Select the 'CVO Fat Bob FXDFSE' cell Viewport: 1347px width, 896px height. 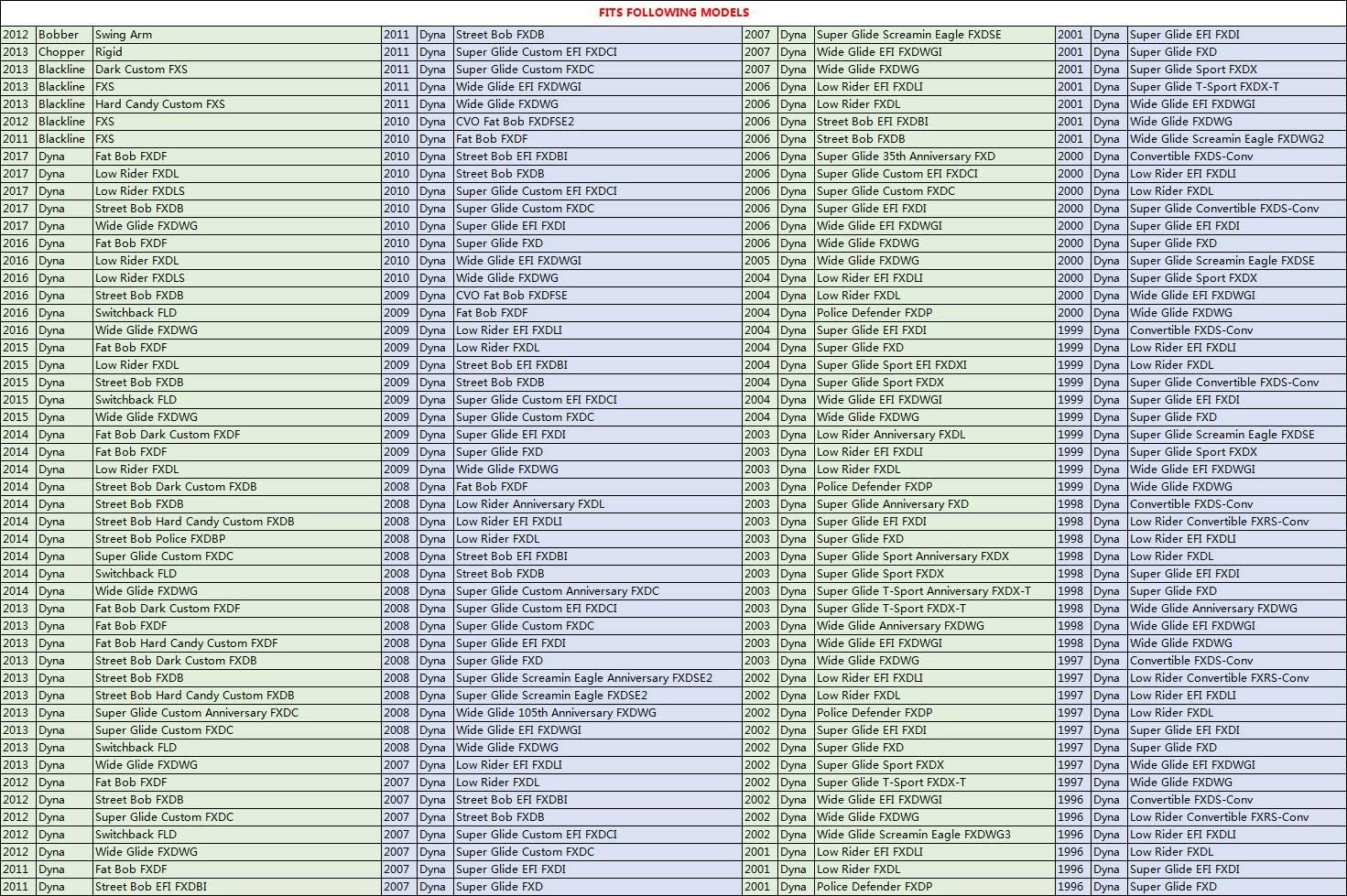tap(511, 296)
